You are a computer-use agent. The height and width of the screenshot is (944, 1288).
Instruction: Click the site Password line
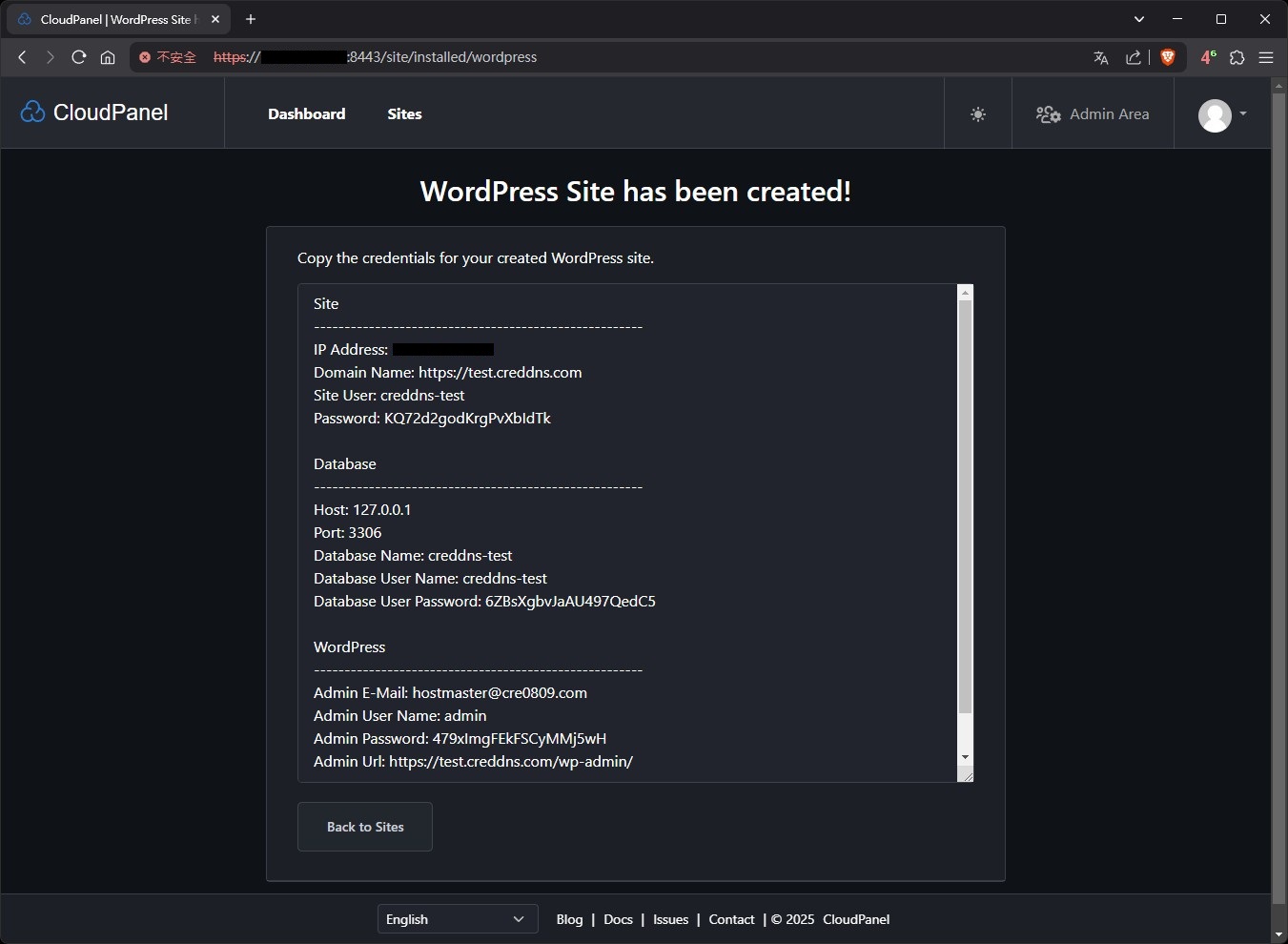point(432,418)
